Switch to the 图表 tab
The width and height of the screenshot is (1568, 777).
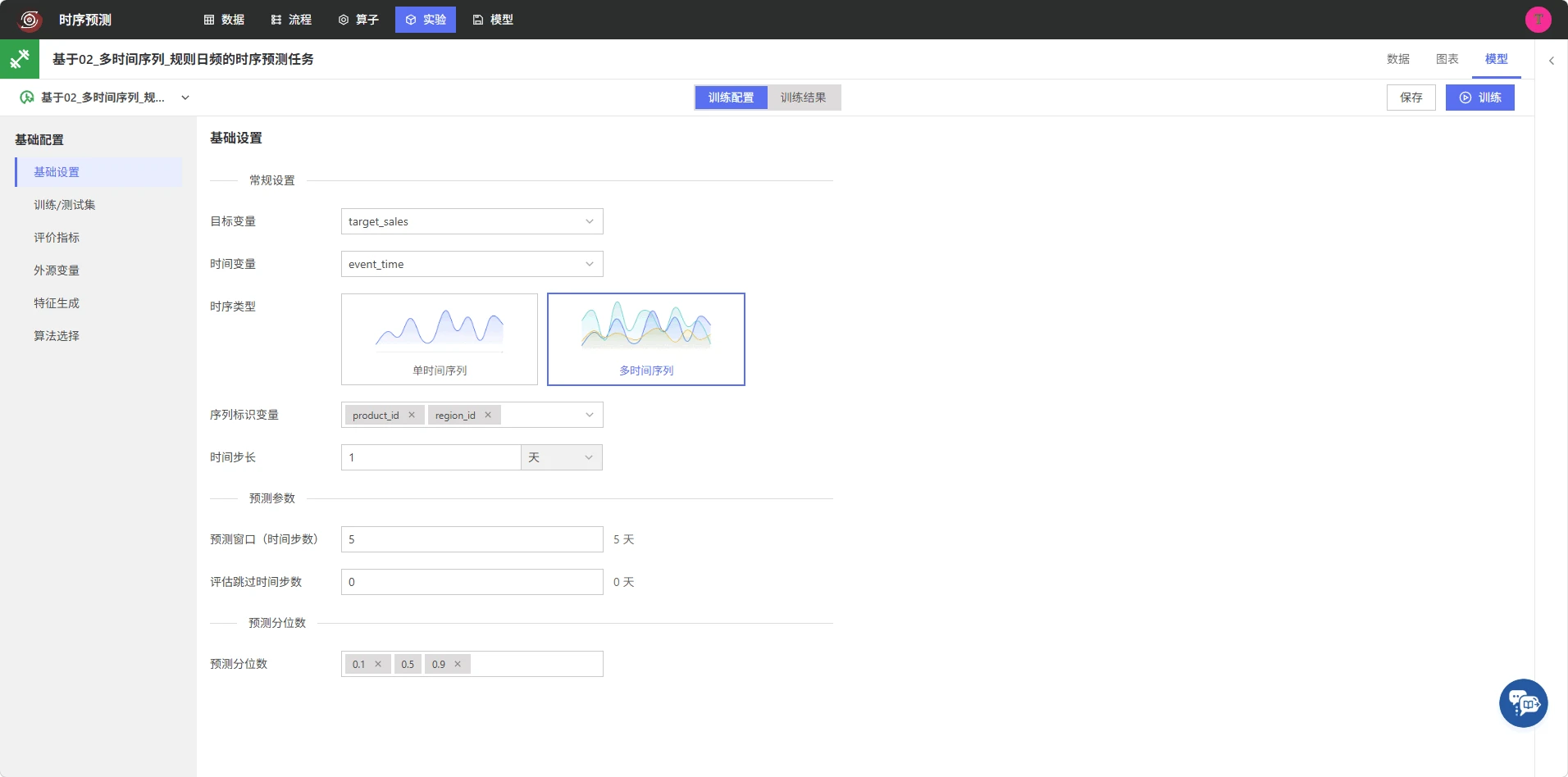tap(1447, 59)
